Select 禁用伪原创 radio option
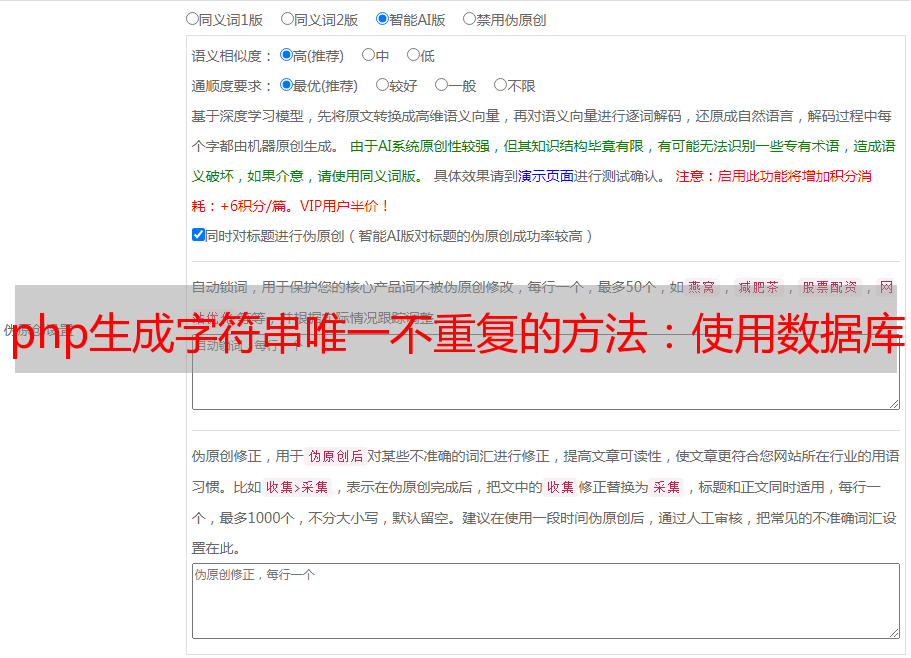Viewport: 911px width, 658px height. 469,19
